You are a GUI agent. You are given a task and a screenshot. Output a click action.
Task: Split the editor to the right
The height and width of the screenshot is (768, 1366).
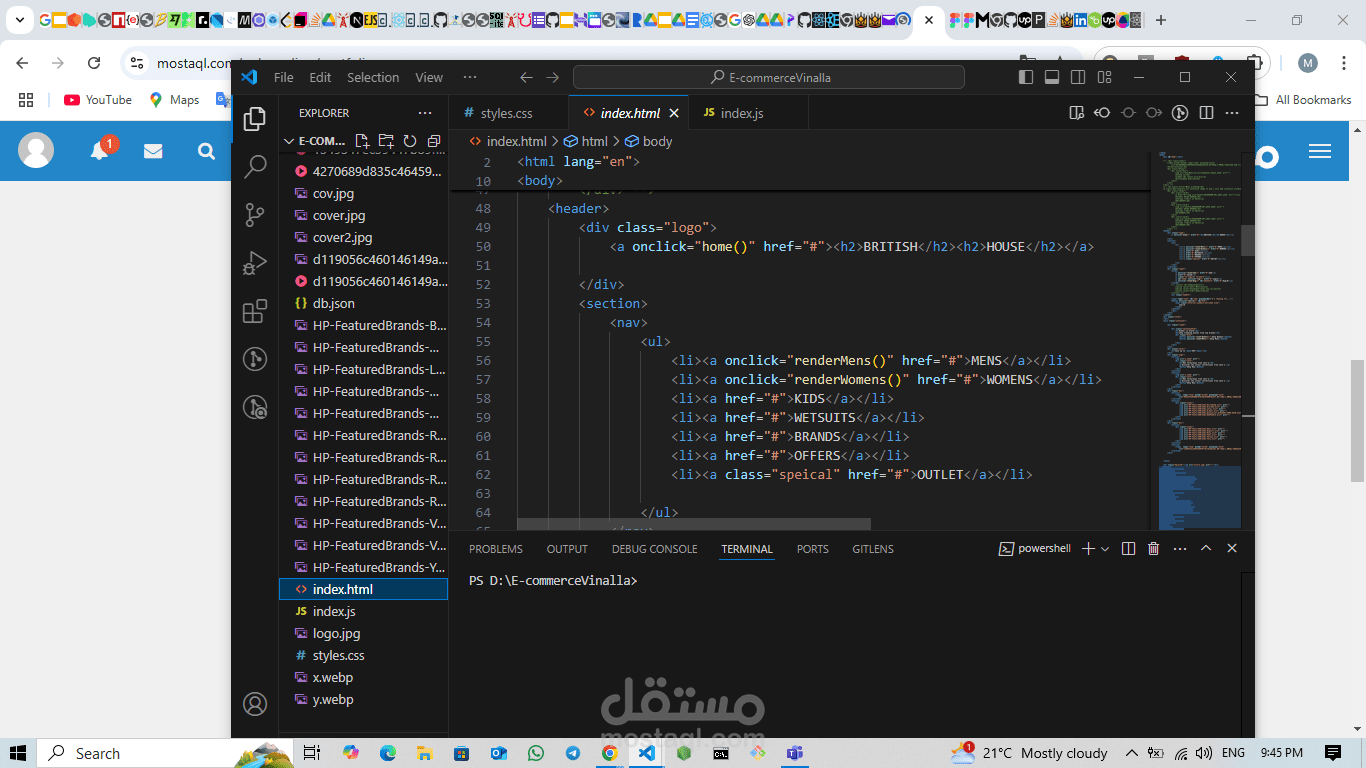(1206, 113)
